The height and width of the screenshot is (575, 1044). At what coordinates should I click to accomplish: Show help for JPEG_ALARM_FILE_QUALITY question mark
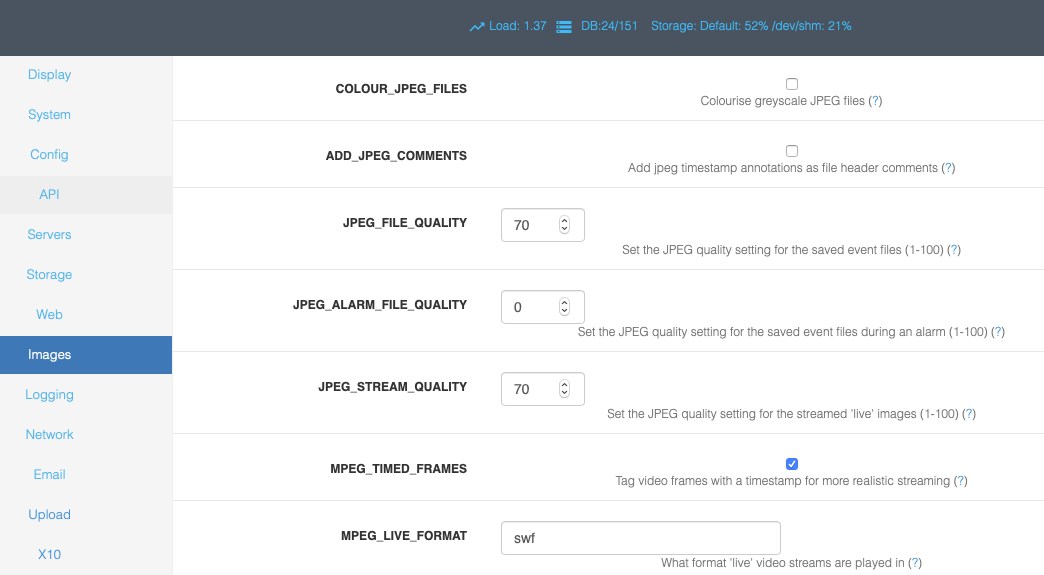click(x=998, y=332)
